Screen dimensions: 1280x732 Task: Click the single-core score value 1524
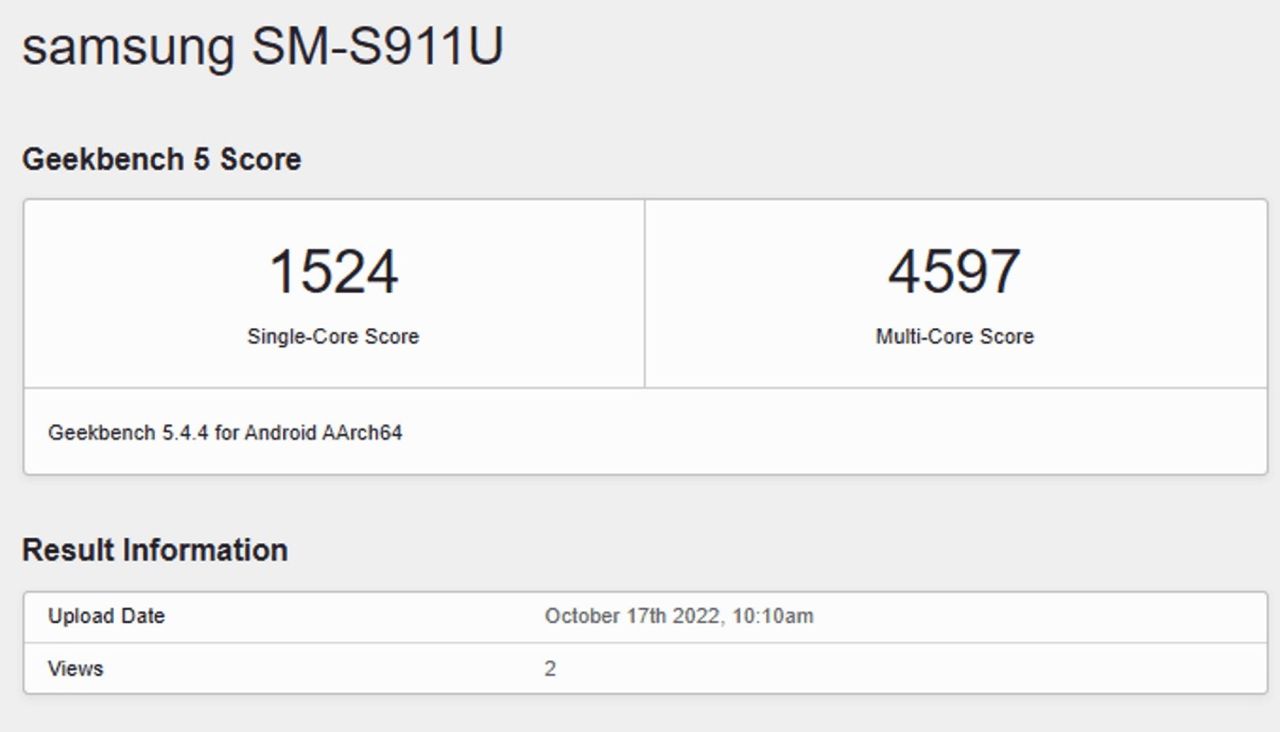coord(333,272)
